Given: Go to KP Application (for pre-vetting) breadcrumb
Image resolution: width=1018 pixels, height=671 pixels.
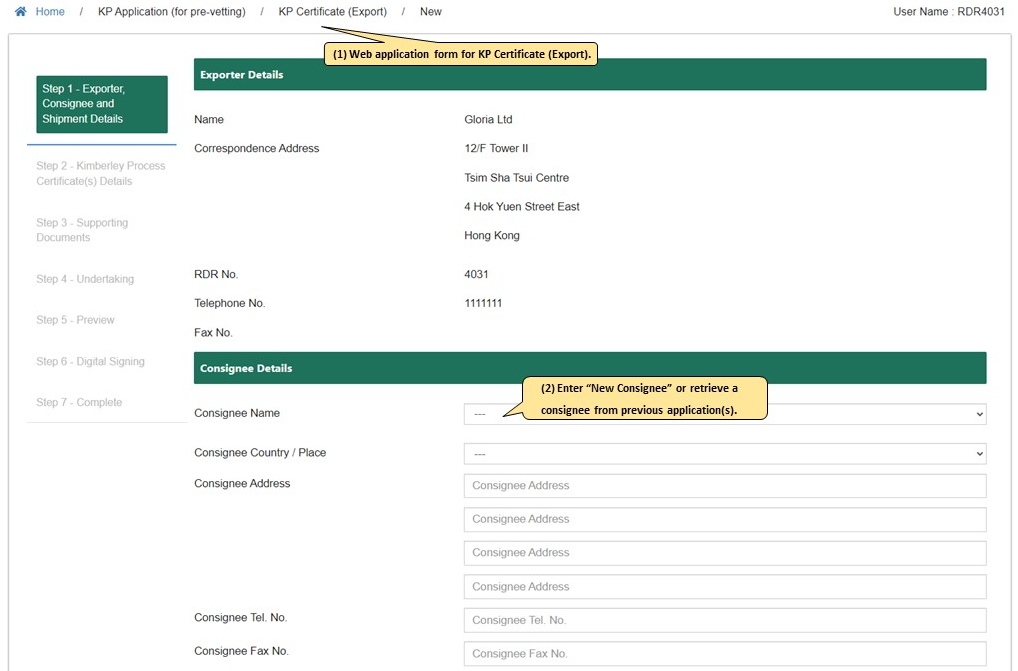Looking at the screenshot, I should (x=172, y=12).
